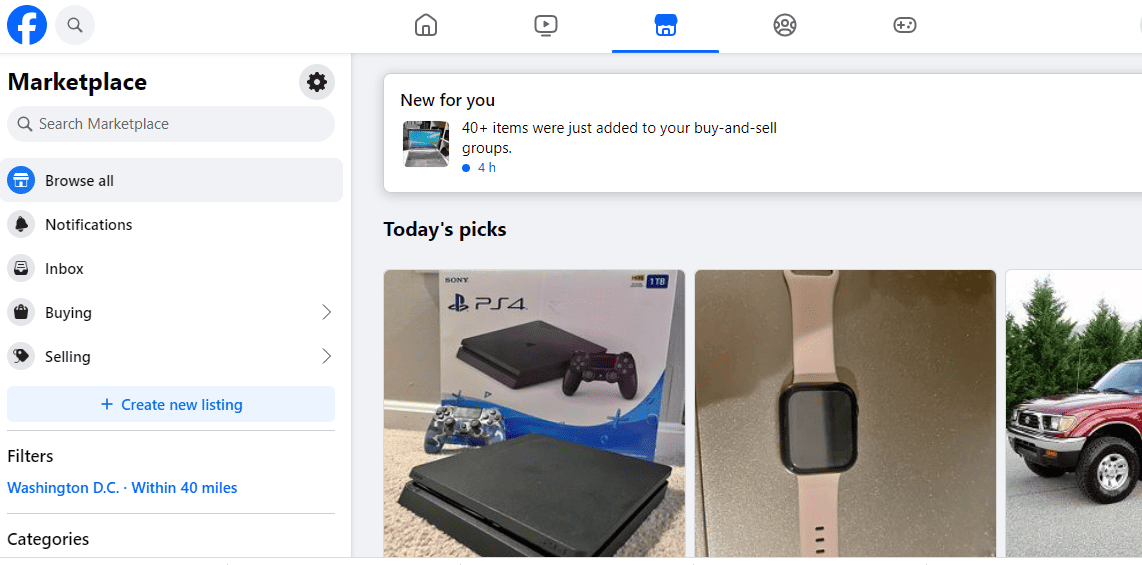Go to the Home feed icon

425,25
